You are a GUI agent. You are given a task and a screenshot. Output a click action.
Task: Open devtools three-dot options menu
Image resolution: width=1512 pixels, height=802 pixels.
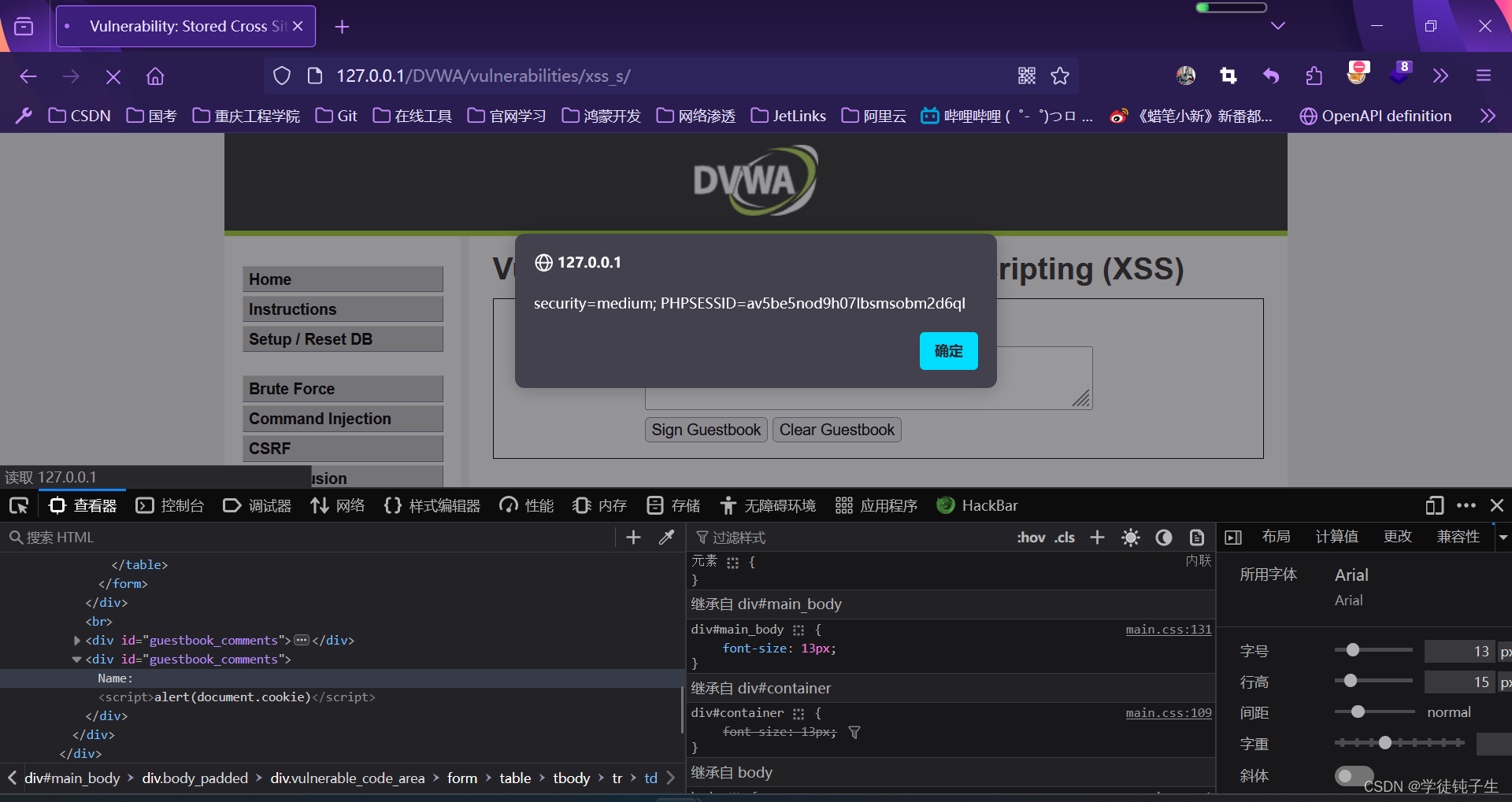[x=1466, y=505]
